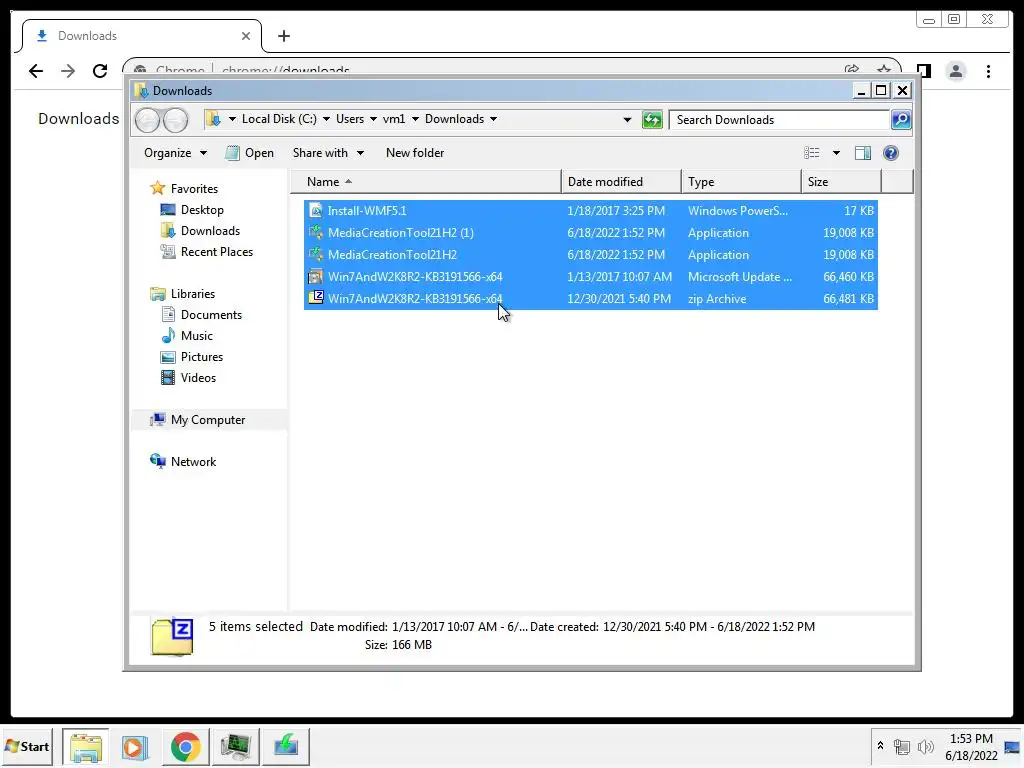Click the Explorer back navigation button
The width and height of the screenshot is (1024, 768).
point(147,120)
